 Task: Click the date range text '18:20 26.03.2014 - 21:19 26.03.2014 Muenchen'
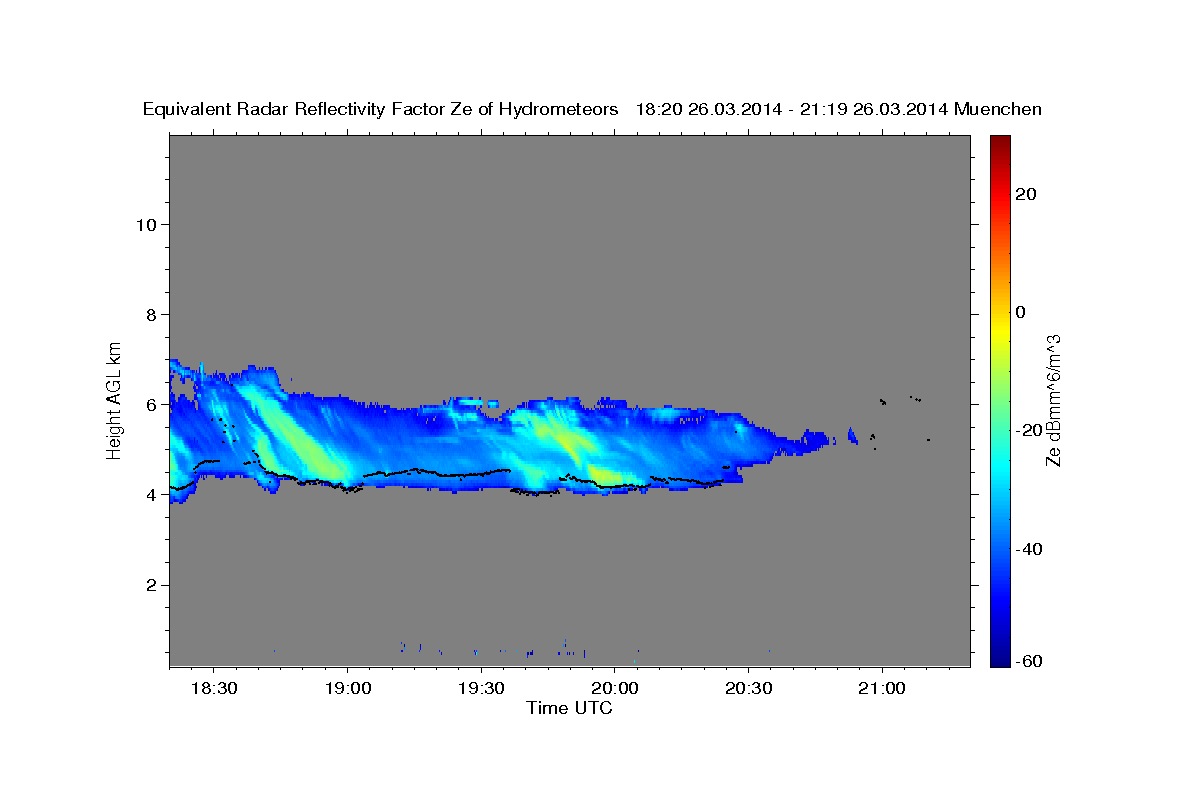click(x=839, y=110)
